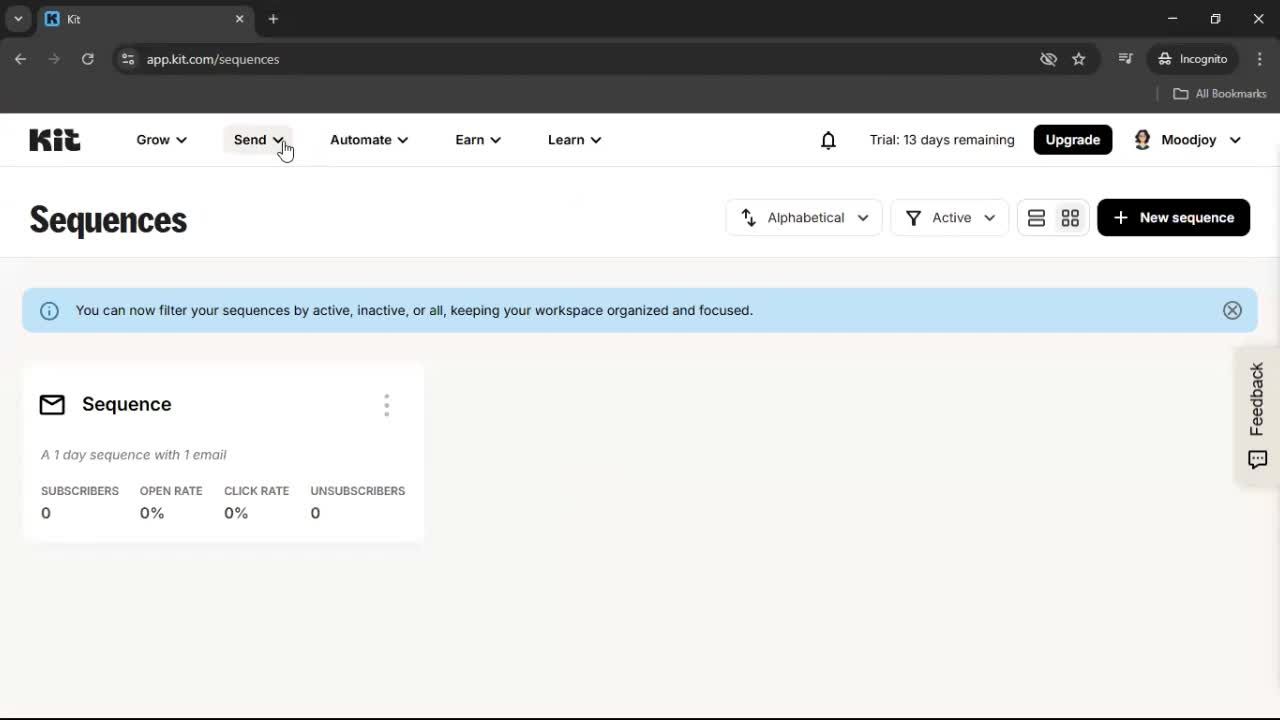Screen dimensions: 1280x720
Task: Switch to list view layout
Action: [x=1036, y=217]
